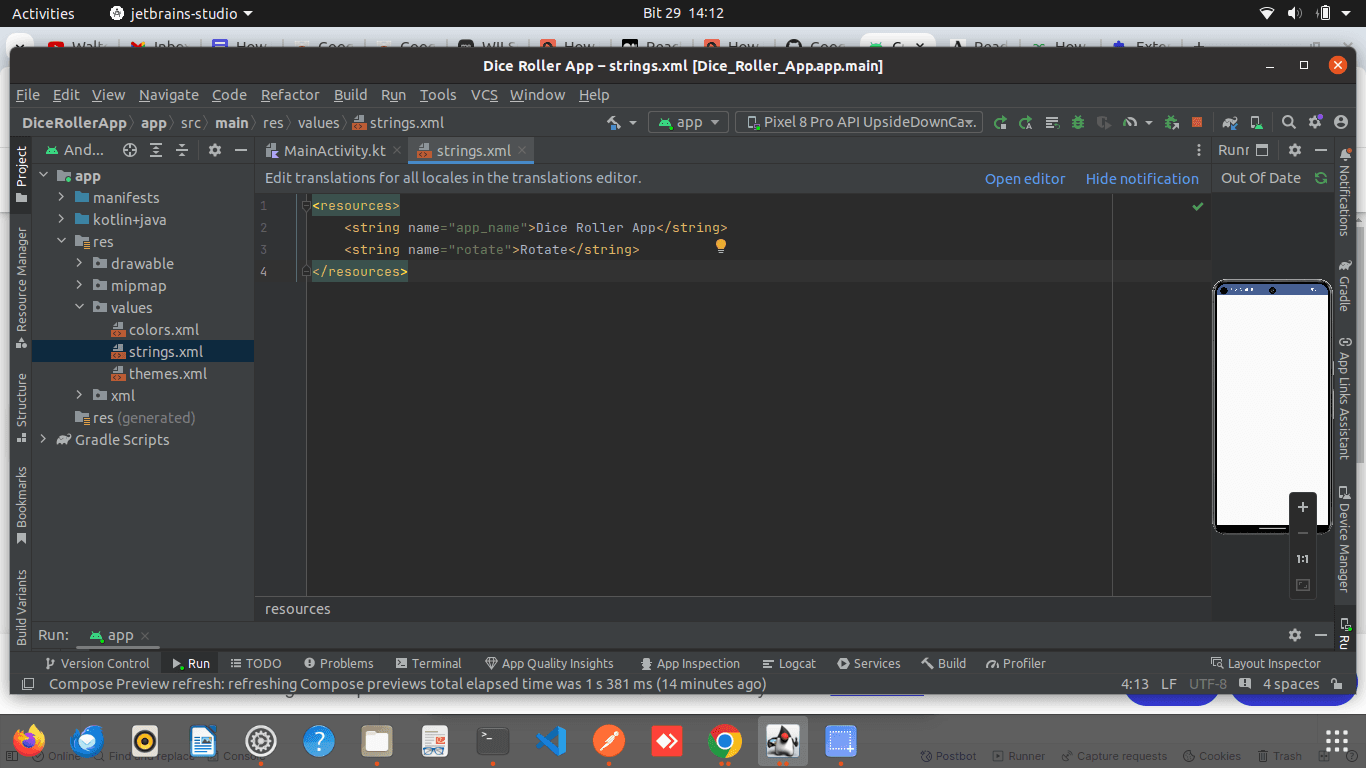This screenshot has width=1366, height=768.
Task: Toggle App Links Assistant side panel
Action: pos(1344,398)
